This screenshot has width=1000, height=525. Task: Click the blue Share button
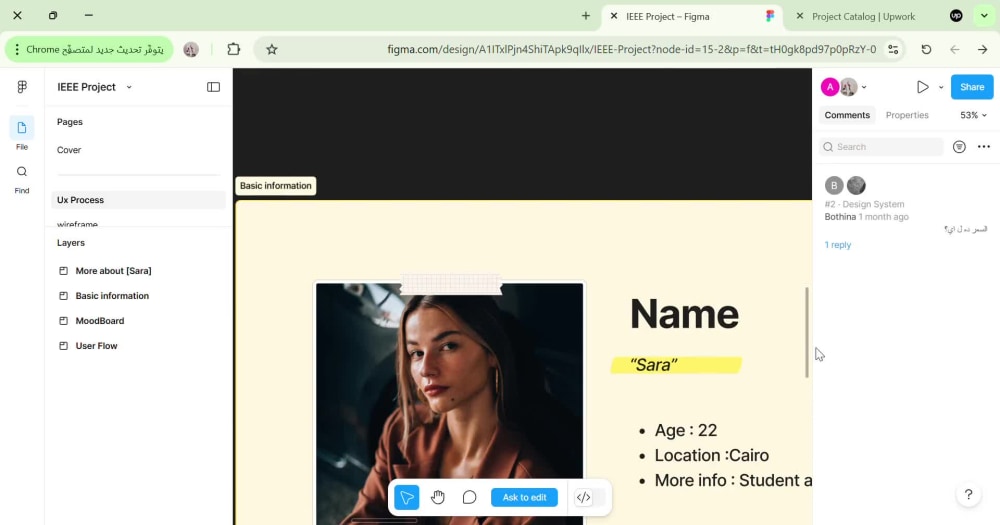(x=972, y=87)
